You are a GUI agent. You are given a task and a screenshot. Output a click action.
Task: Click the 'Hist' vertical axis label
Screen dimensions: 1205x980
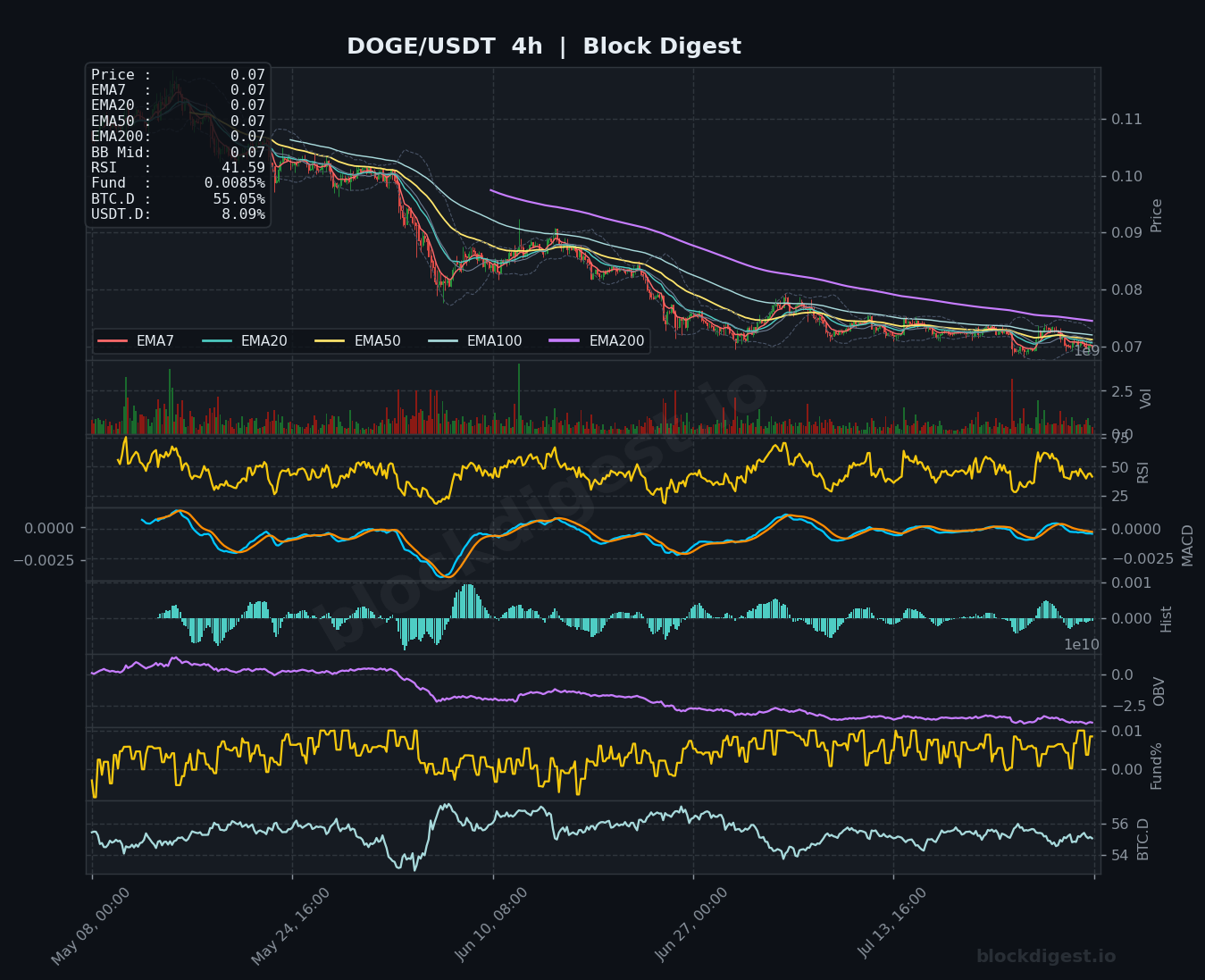(1166, 619)
